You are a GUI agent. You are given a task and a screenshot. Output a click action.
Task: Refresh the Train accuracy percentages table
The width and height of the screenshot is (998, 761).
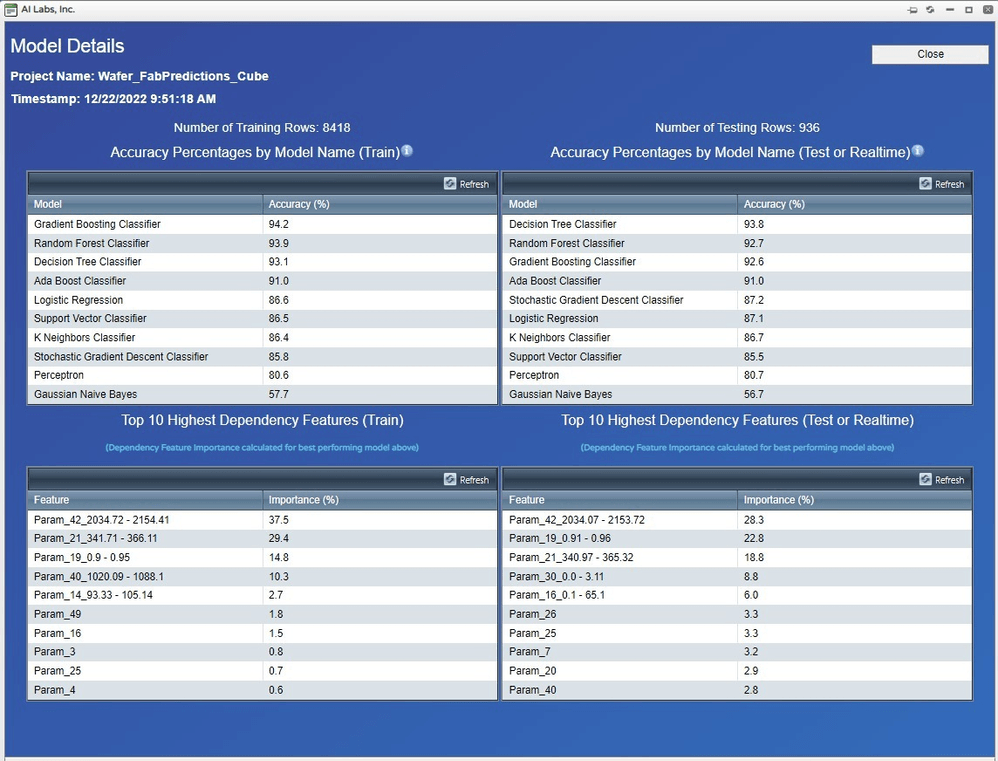click(x=467, y=184)
